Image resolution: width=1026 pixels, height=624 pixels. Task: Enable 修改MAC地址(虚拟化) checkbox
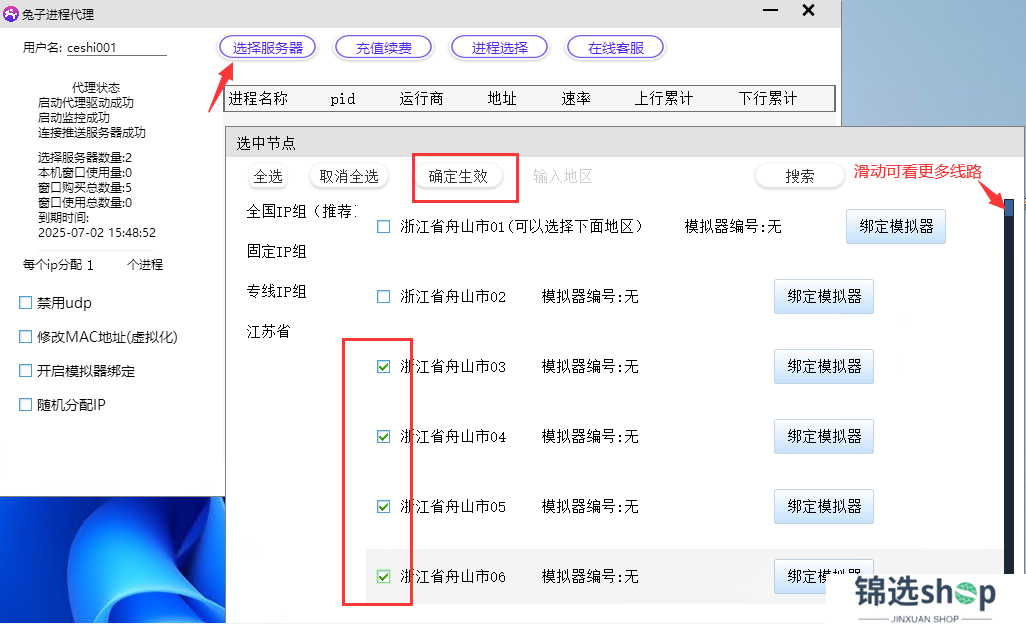[26, 337]
